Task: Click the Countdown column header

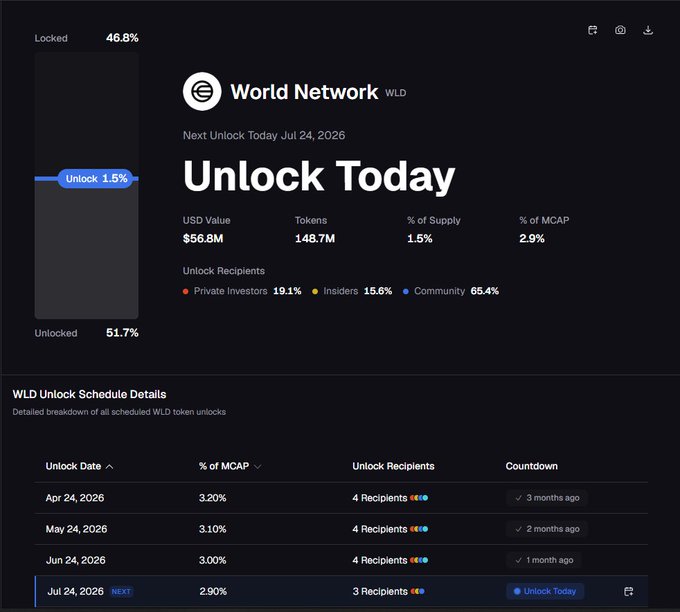Action: [532, 466]
